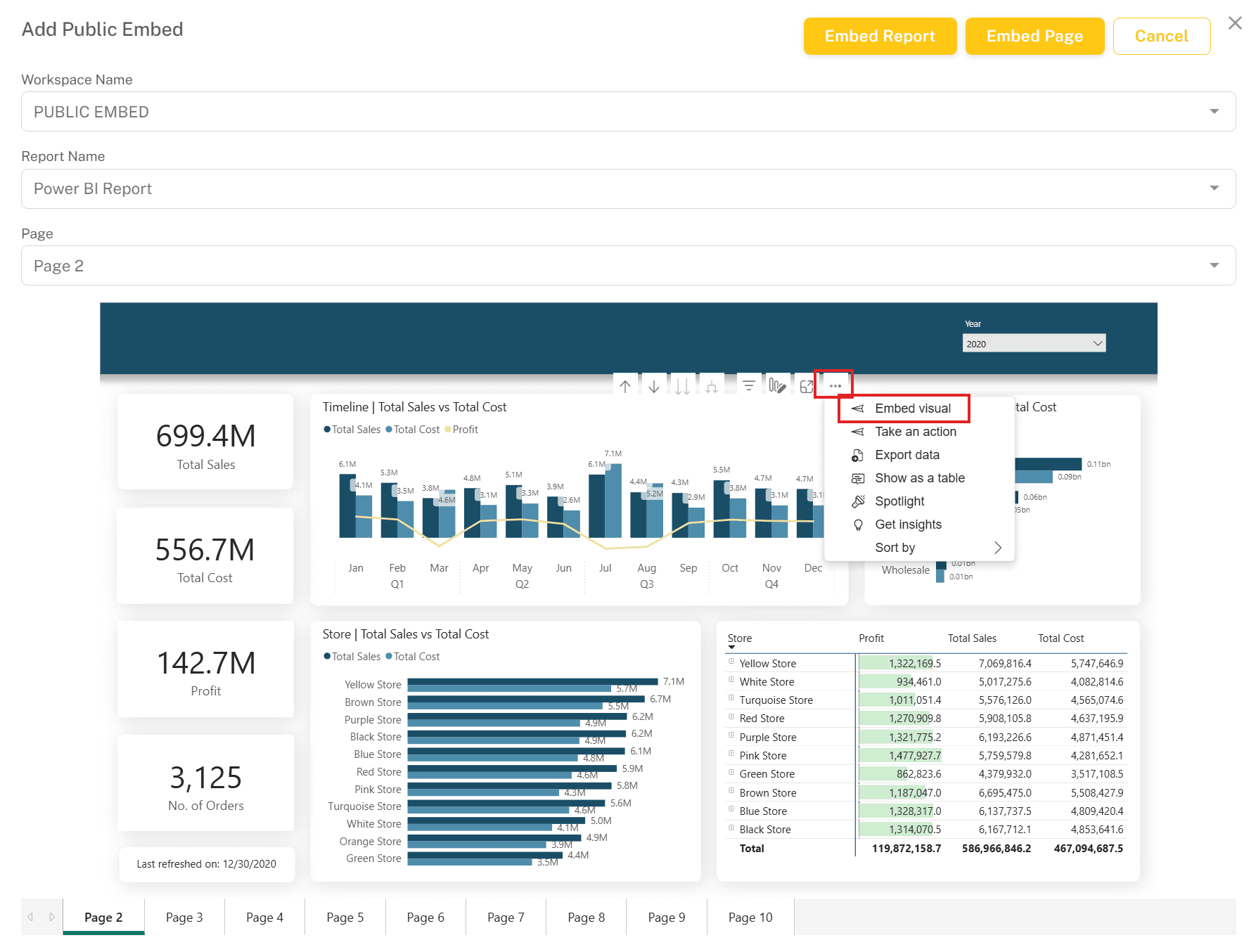1256x952 pixels.
Task: Click the focus mode icon
Action: tap(807, 386)
